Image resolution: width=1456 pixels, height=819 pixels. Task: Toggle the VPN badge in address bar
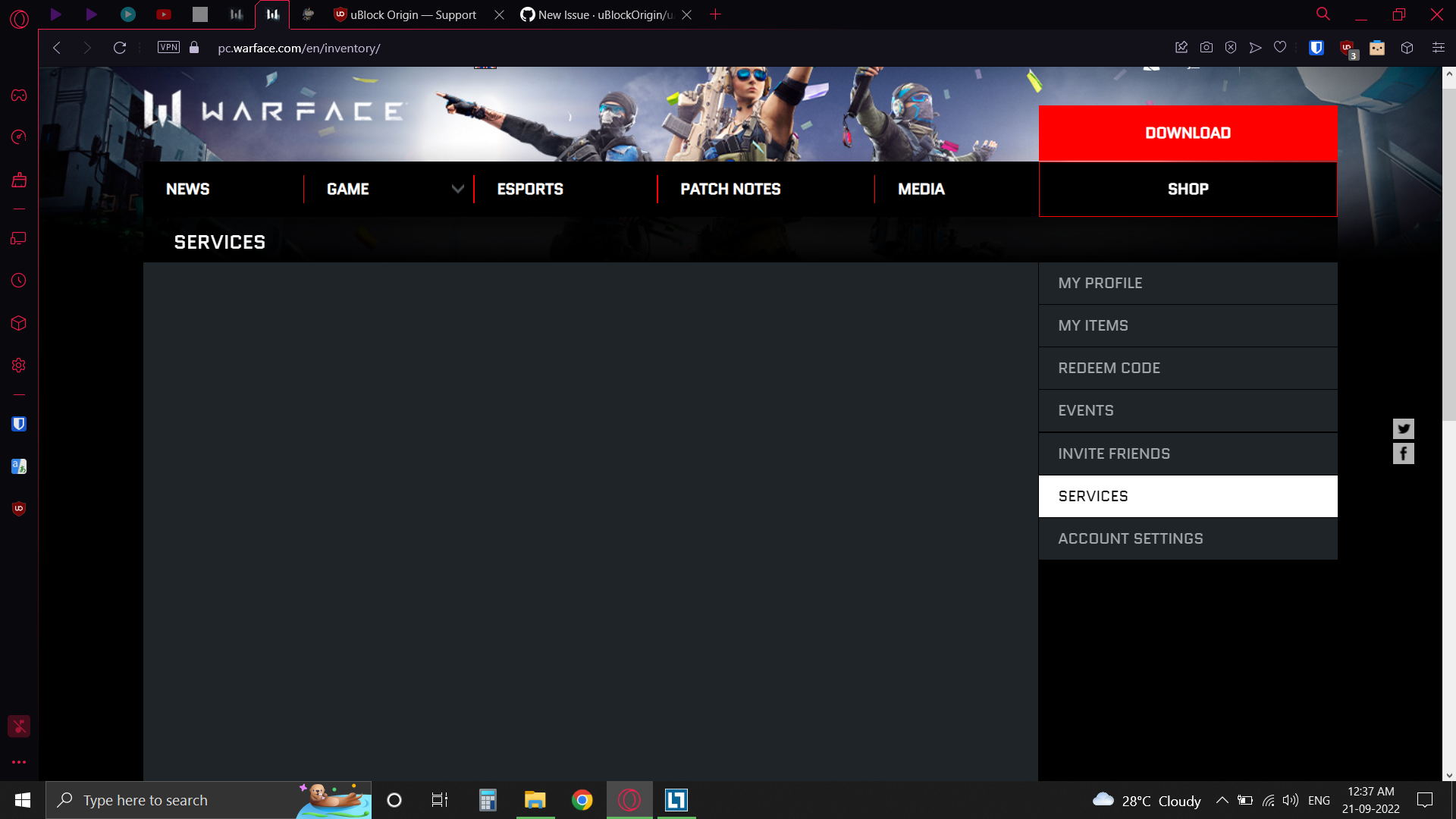coord(168,47)
